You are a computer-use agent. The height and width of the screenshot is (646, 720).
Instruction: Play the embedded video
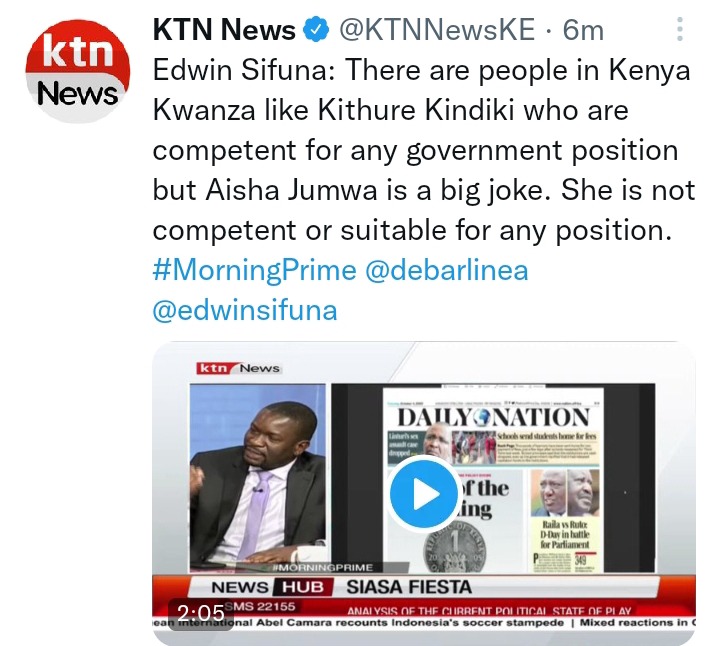424,494
